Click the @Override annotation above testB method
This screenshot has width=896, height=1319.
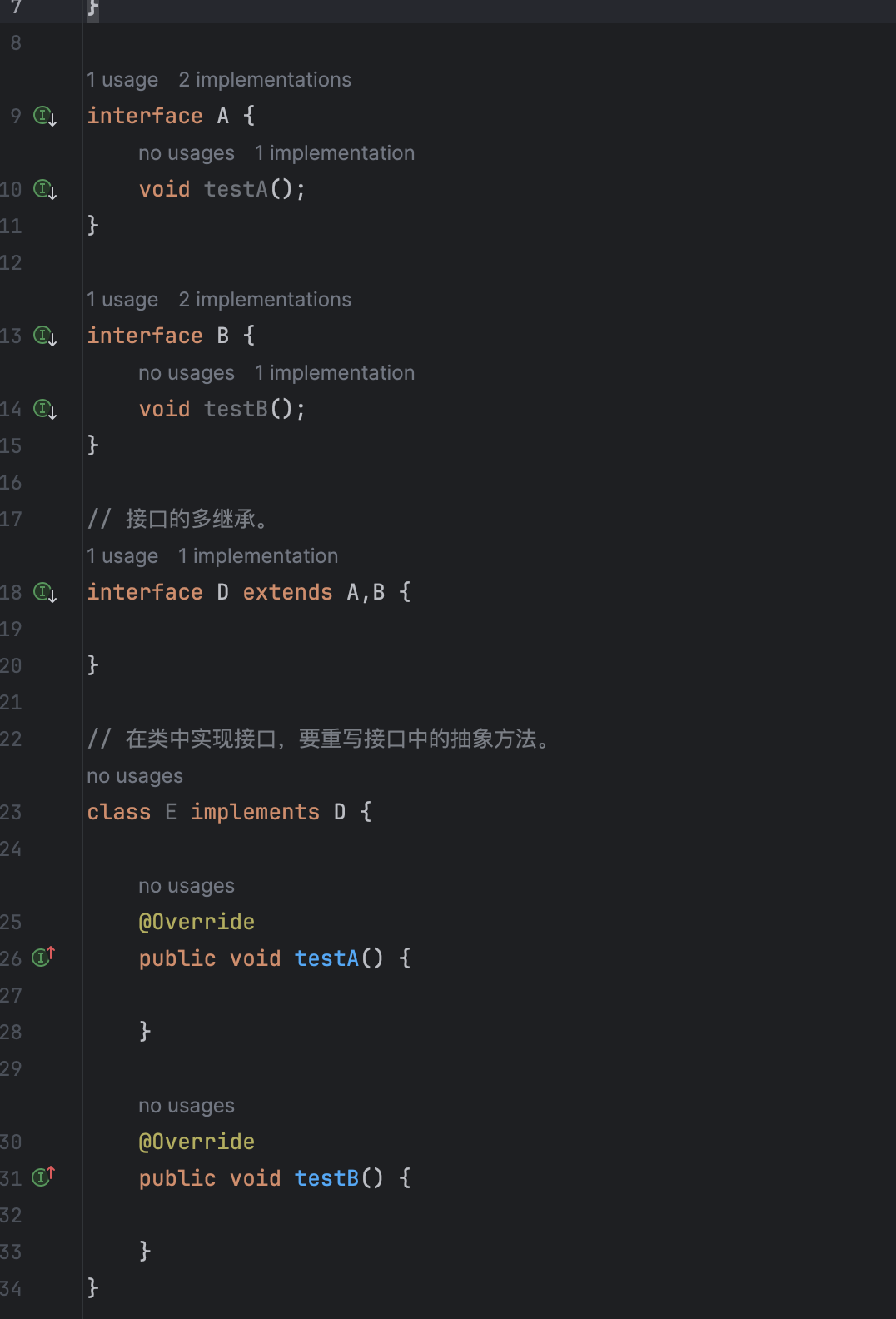[197, 1142]
